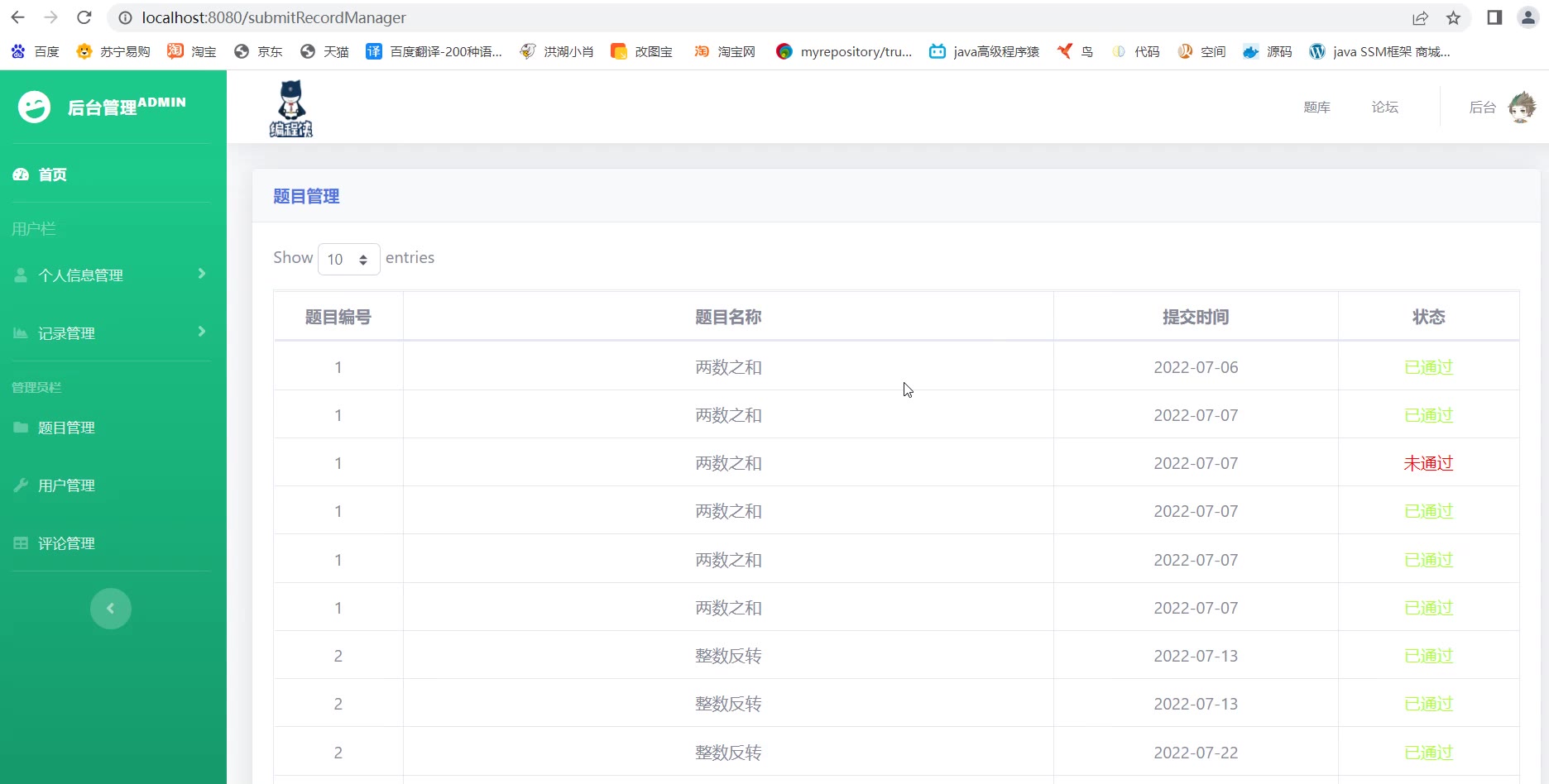Click 已通过 status in 2022-07-22 row
Viewport: 1549px width, 784px height.
1428,753
